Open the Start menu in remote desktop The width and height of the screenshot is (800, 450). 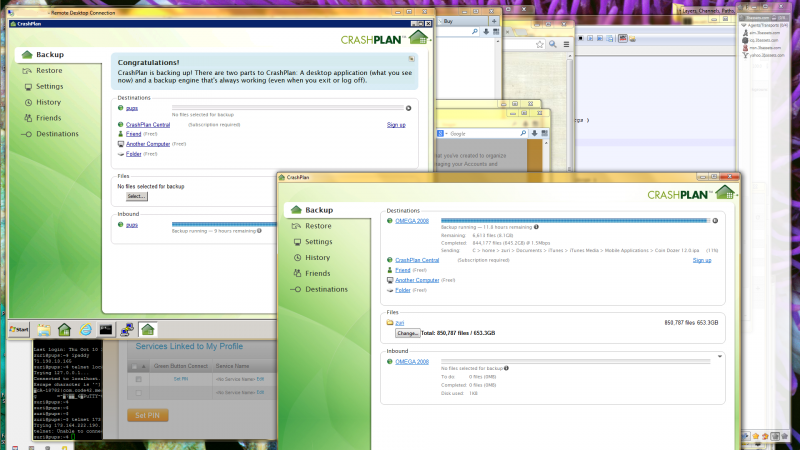(x=17, y=329)
